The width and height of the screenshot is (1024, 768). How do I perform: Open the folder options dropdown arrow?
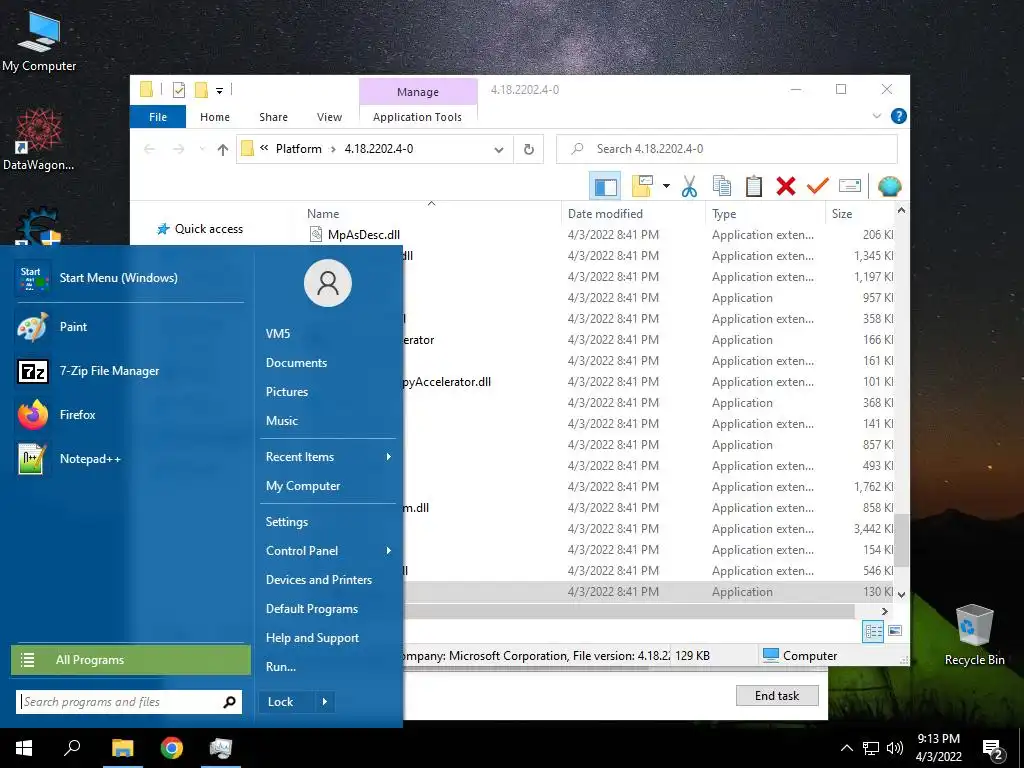pyautogui.click(x=666, y=187)
